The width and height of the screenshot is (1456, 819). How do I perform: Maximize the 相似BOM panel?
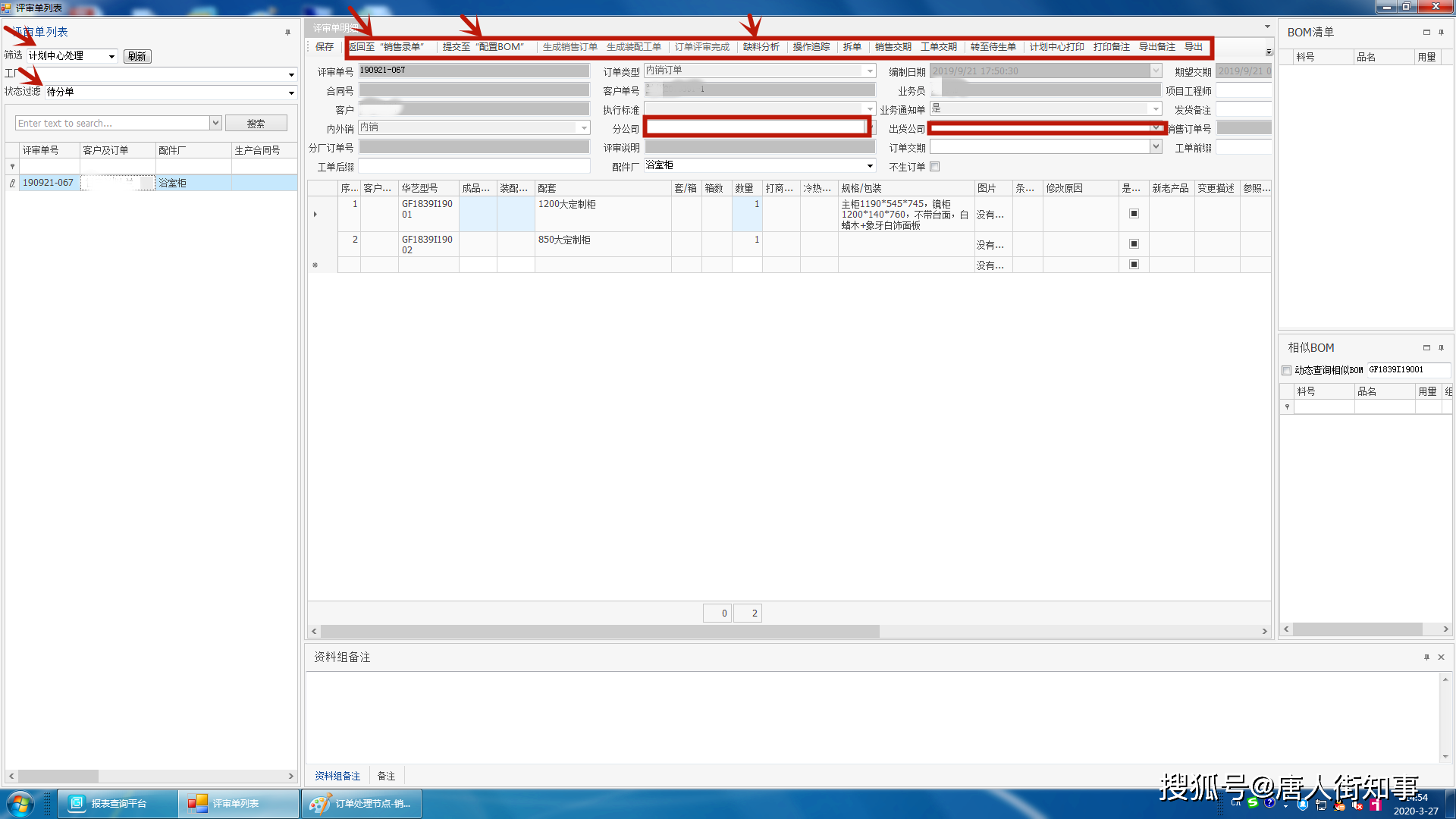(1426, 348)
